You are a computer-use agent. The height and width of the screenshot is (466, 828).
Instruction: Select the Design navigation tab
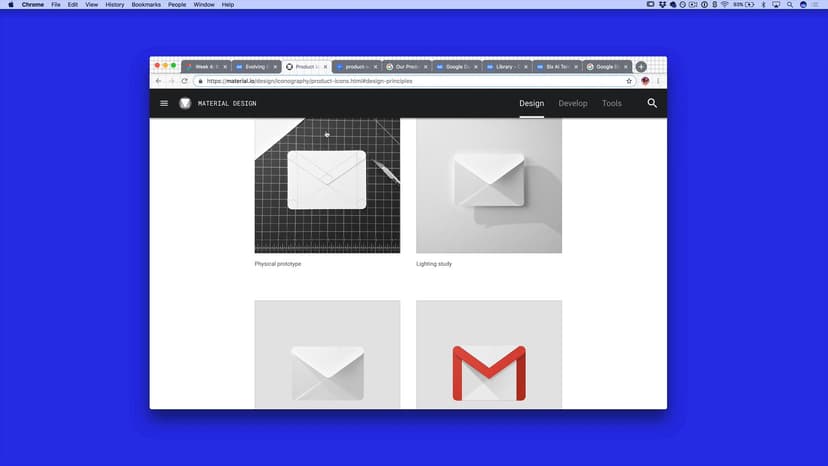pos(531,103)
